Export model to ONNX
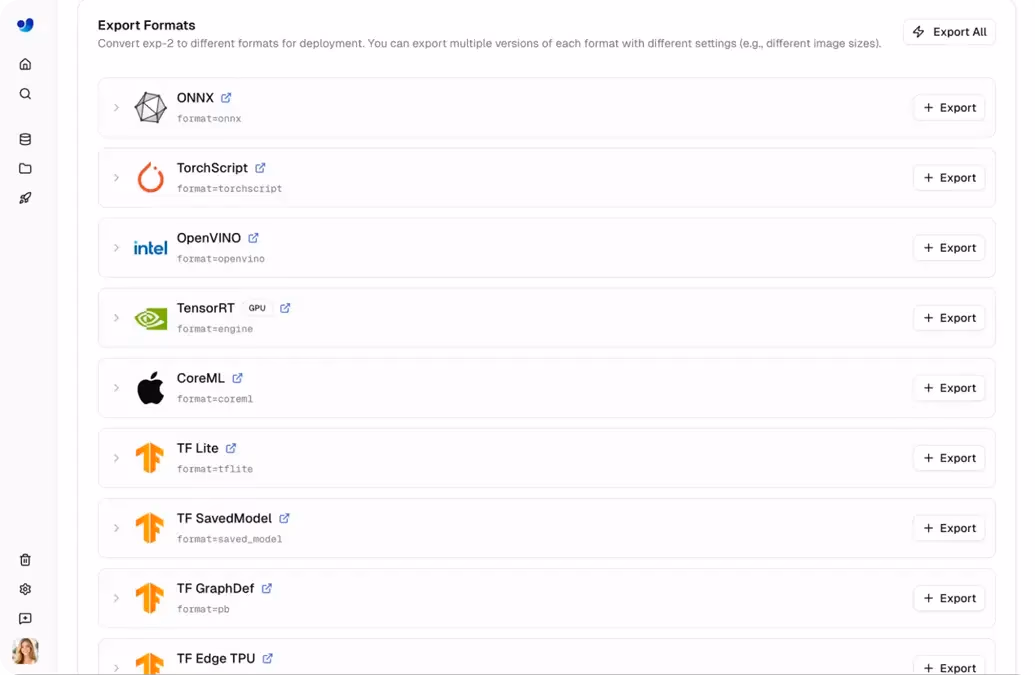This screenshot has height=675, width=1035. [949, 108]
